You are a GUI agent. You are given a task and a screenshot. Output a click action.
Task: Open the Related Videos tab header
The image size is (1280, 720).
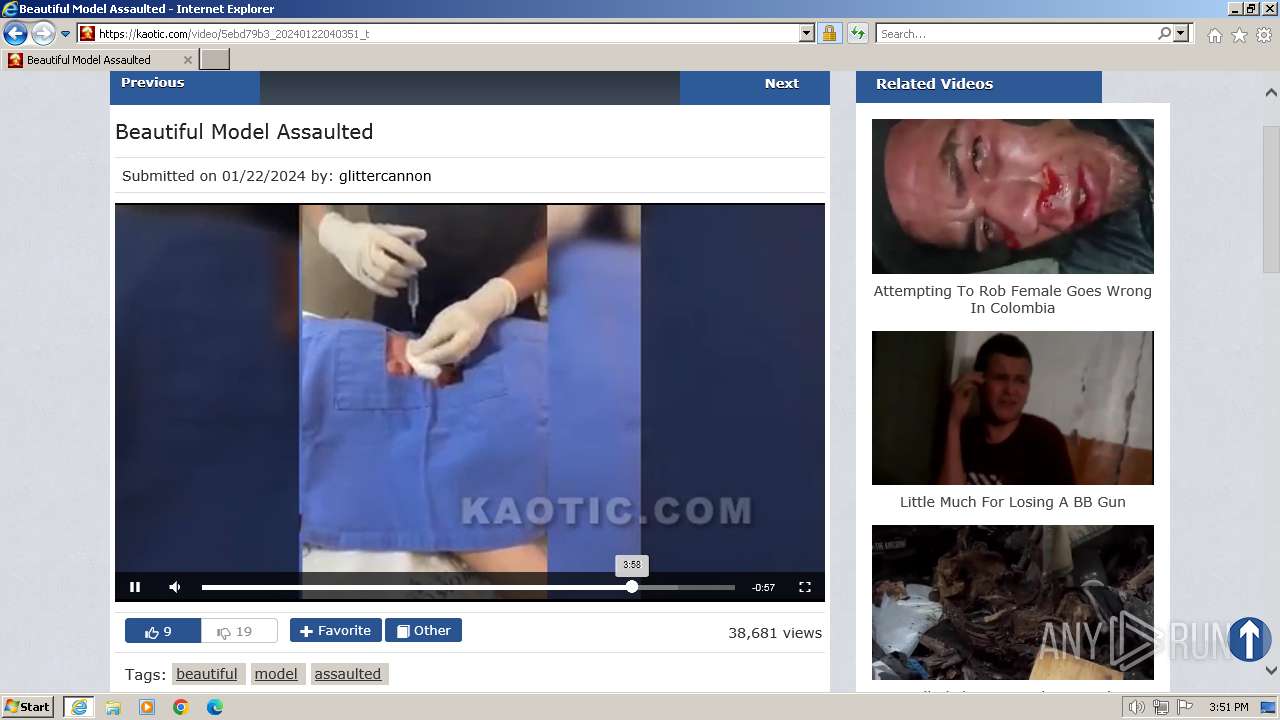click(x=979, y=86)
